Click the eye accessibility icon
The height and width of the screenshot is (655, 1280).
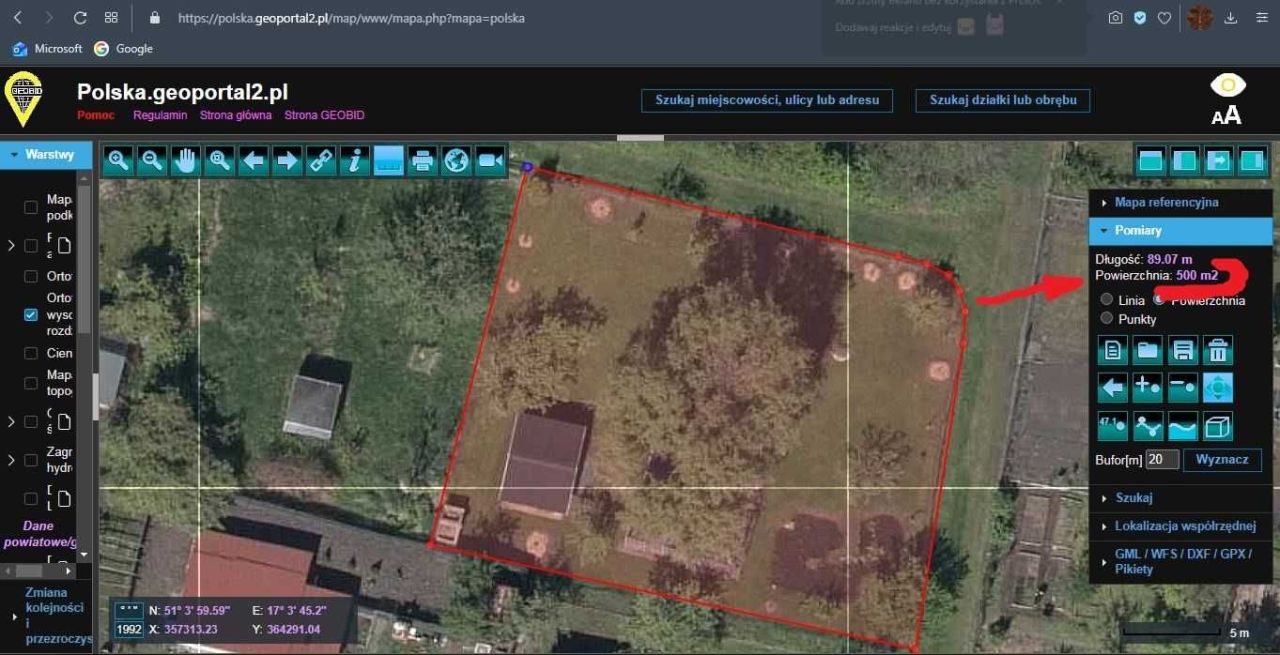[1228, 85]
